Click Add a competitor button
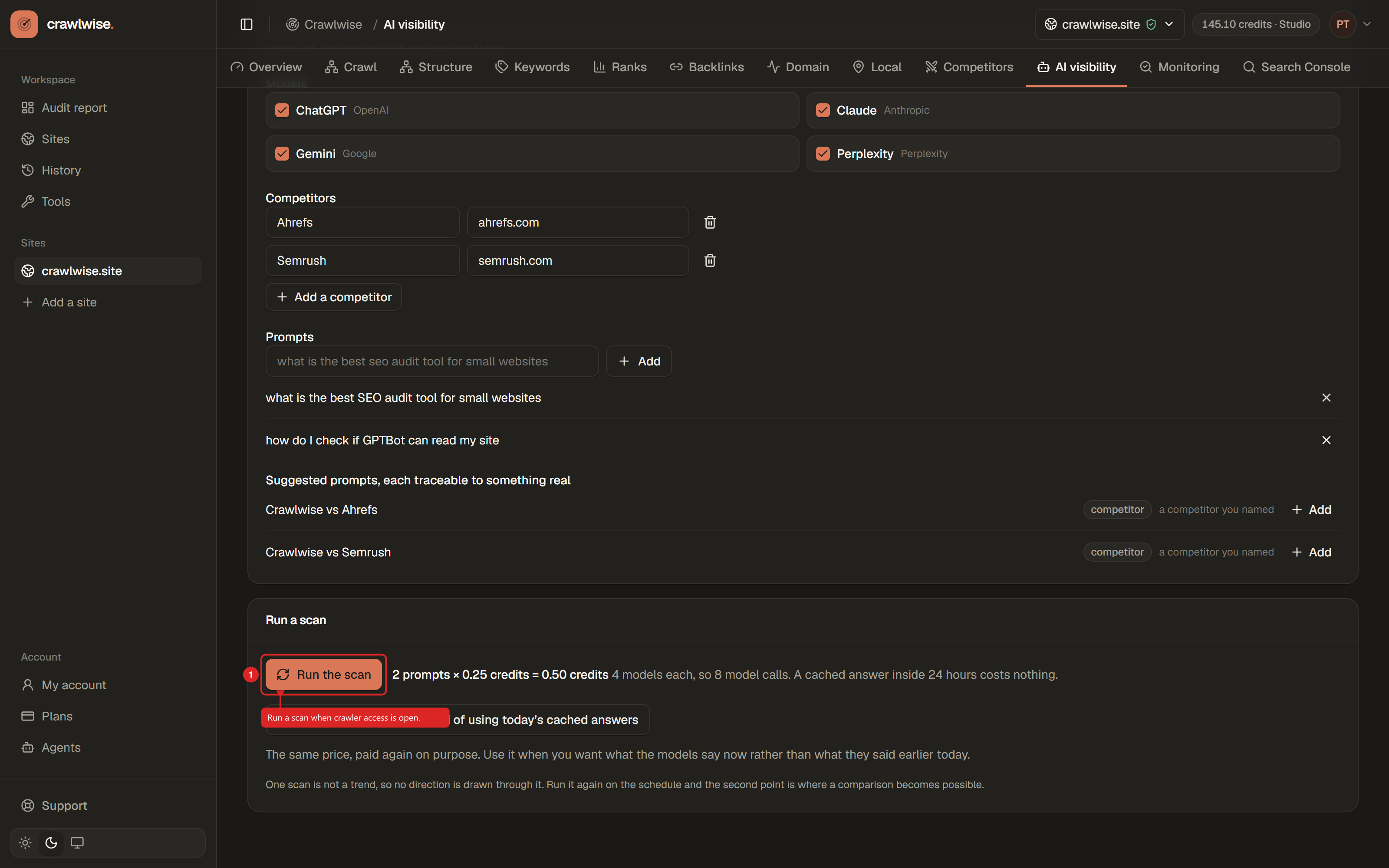1389x868 pixels. pyautogui.click(x=333, y=297)
